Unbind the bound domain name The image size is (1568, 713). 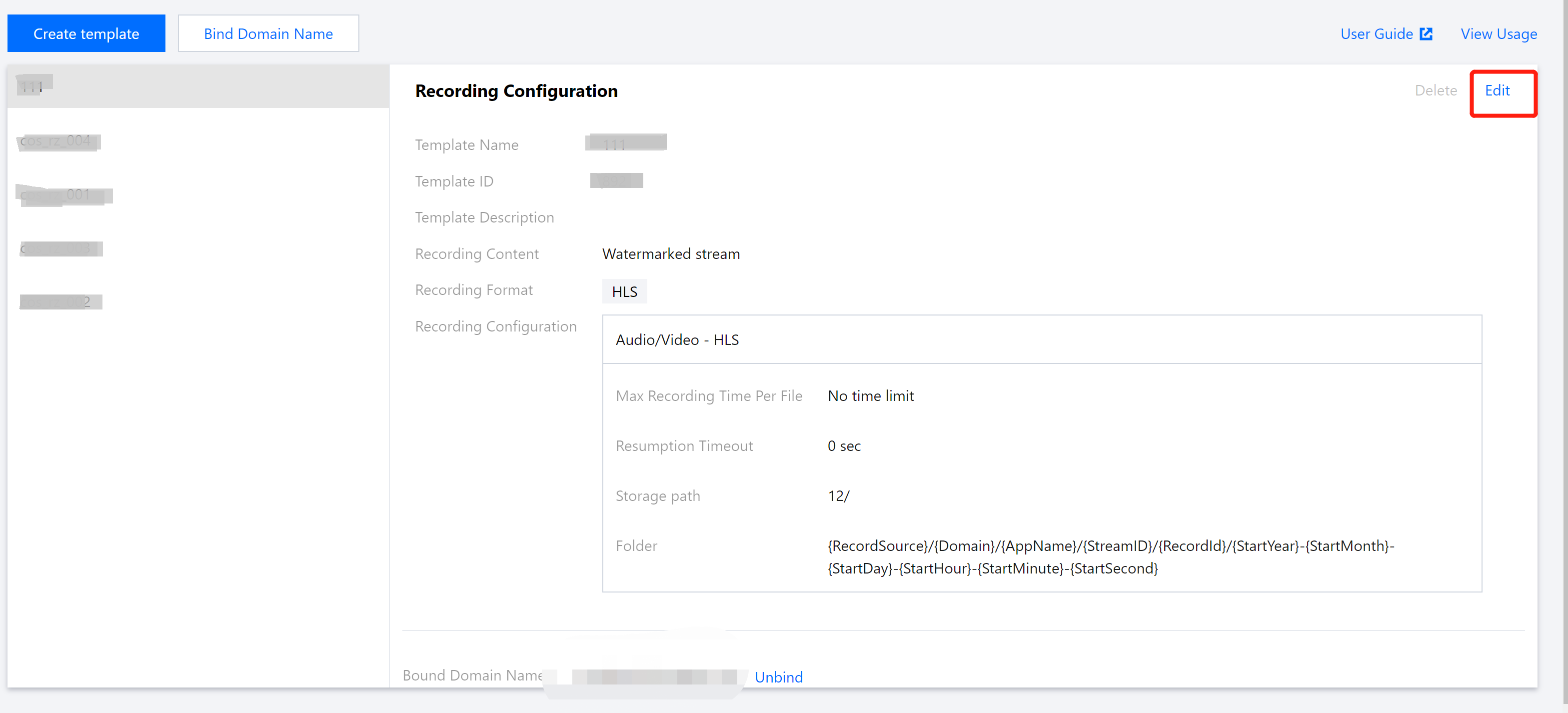coord(779,676)
